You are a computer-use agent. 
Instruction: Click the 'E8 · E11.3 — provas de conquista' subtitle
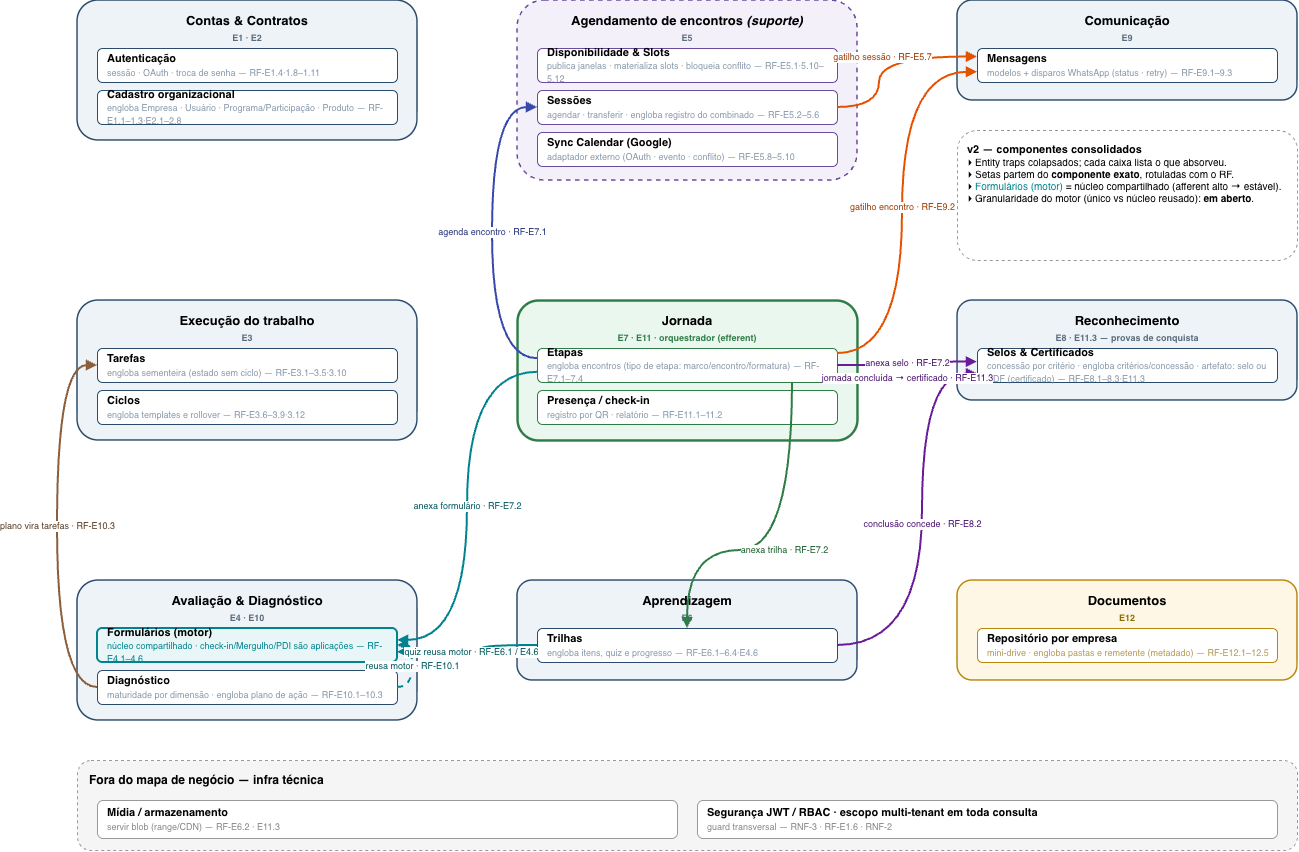(1127, 338)
